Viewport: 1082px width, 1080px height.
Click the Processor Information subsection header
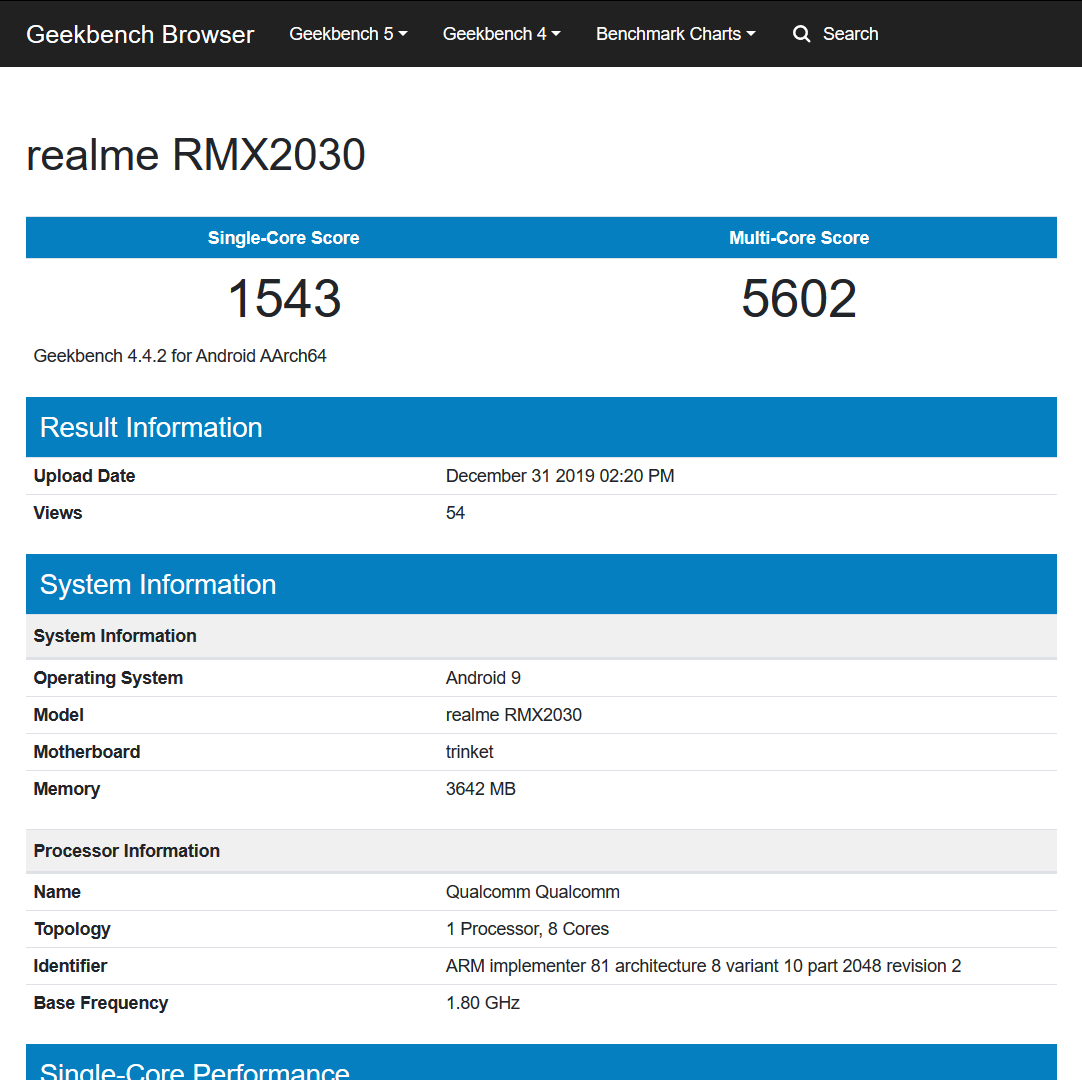click(127, 851)
